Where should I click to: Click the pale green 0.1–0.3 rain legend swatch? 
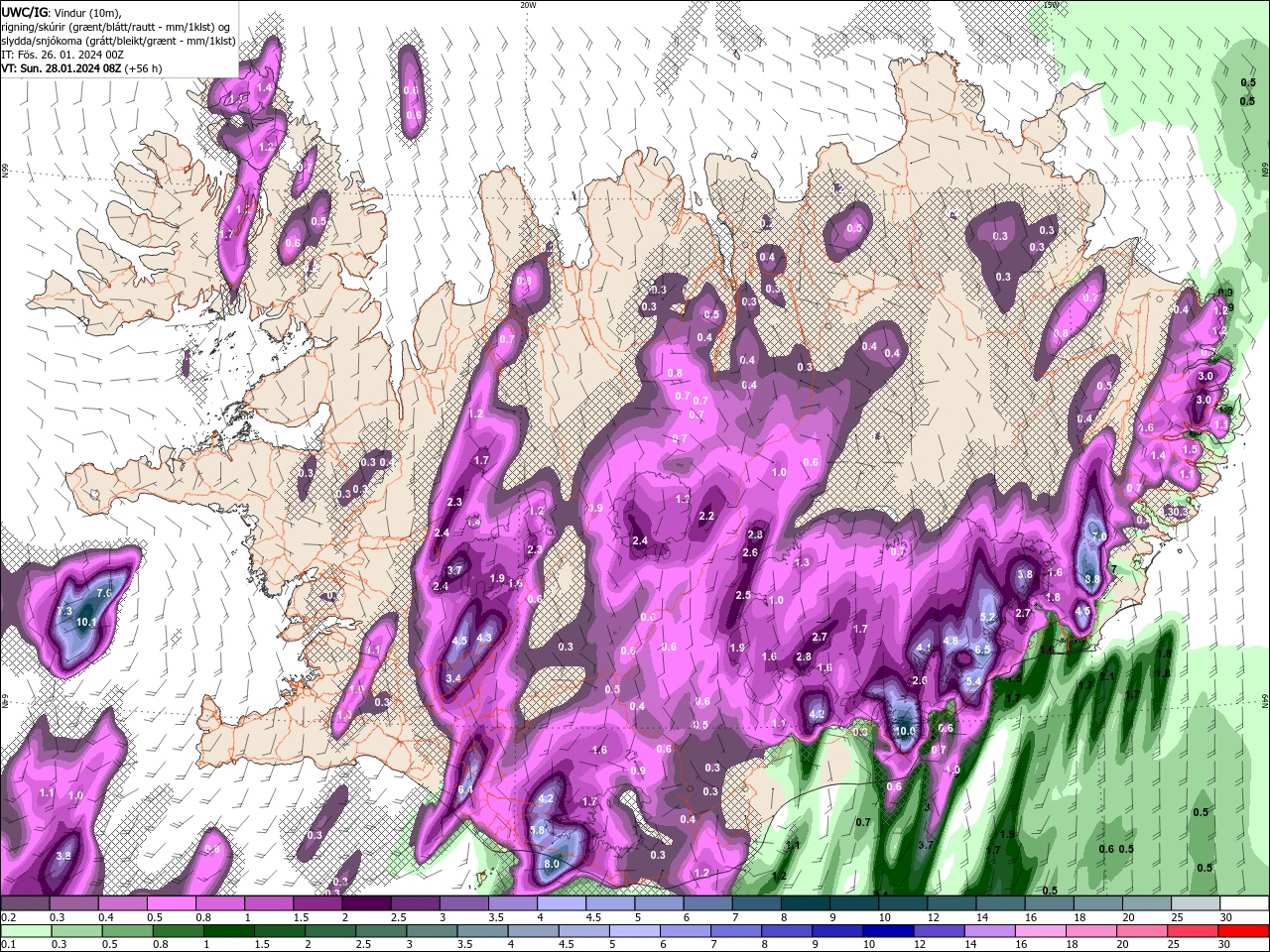(x=25, y=931)
